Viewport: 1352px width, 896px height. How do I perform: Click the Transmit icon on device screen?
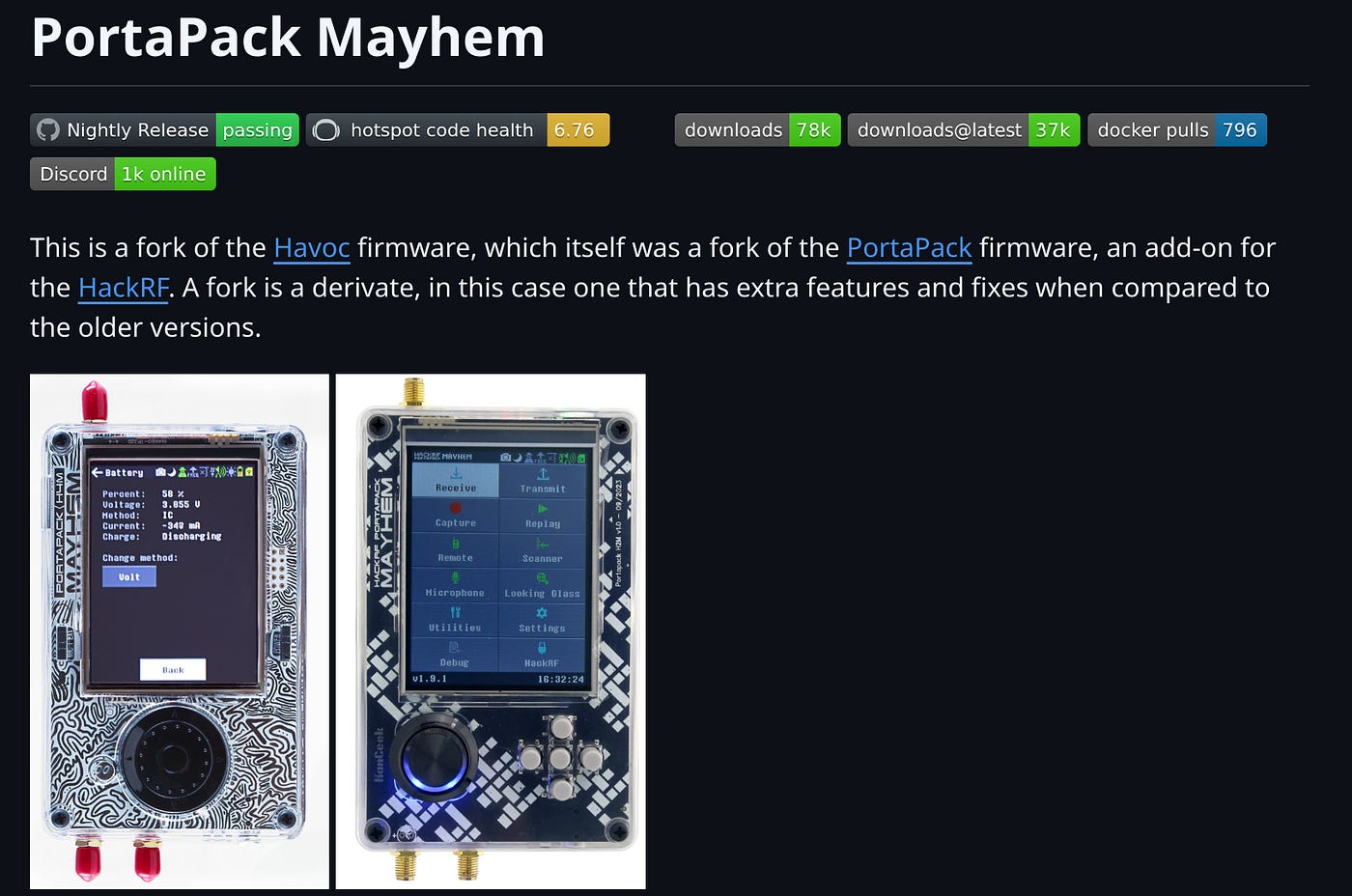coord(543,474)
